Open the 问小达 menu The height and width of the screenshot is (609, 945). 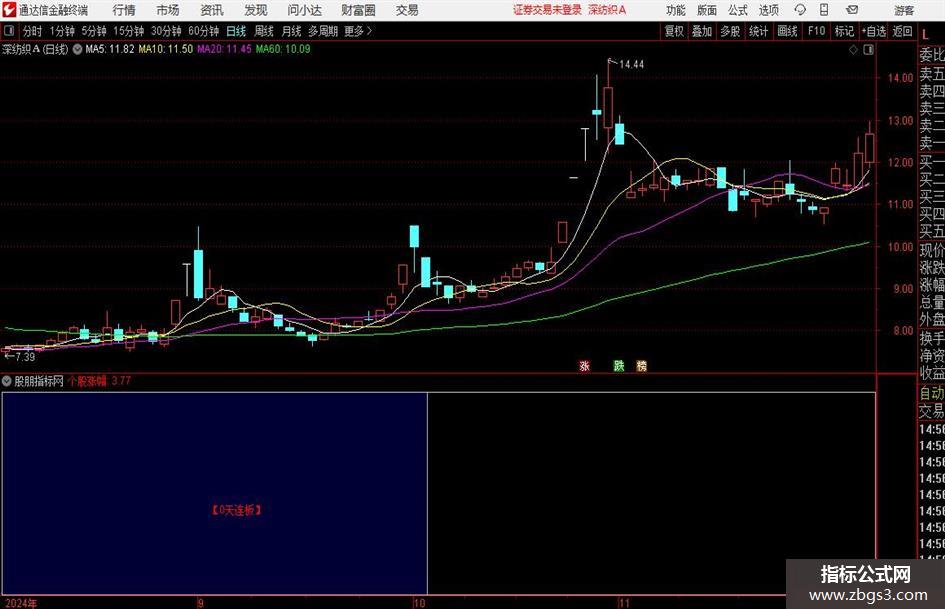click(304, 10)
